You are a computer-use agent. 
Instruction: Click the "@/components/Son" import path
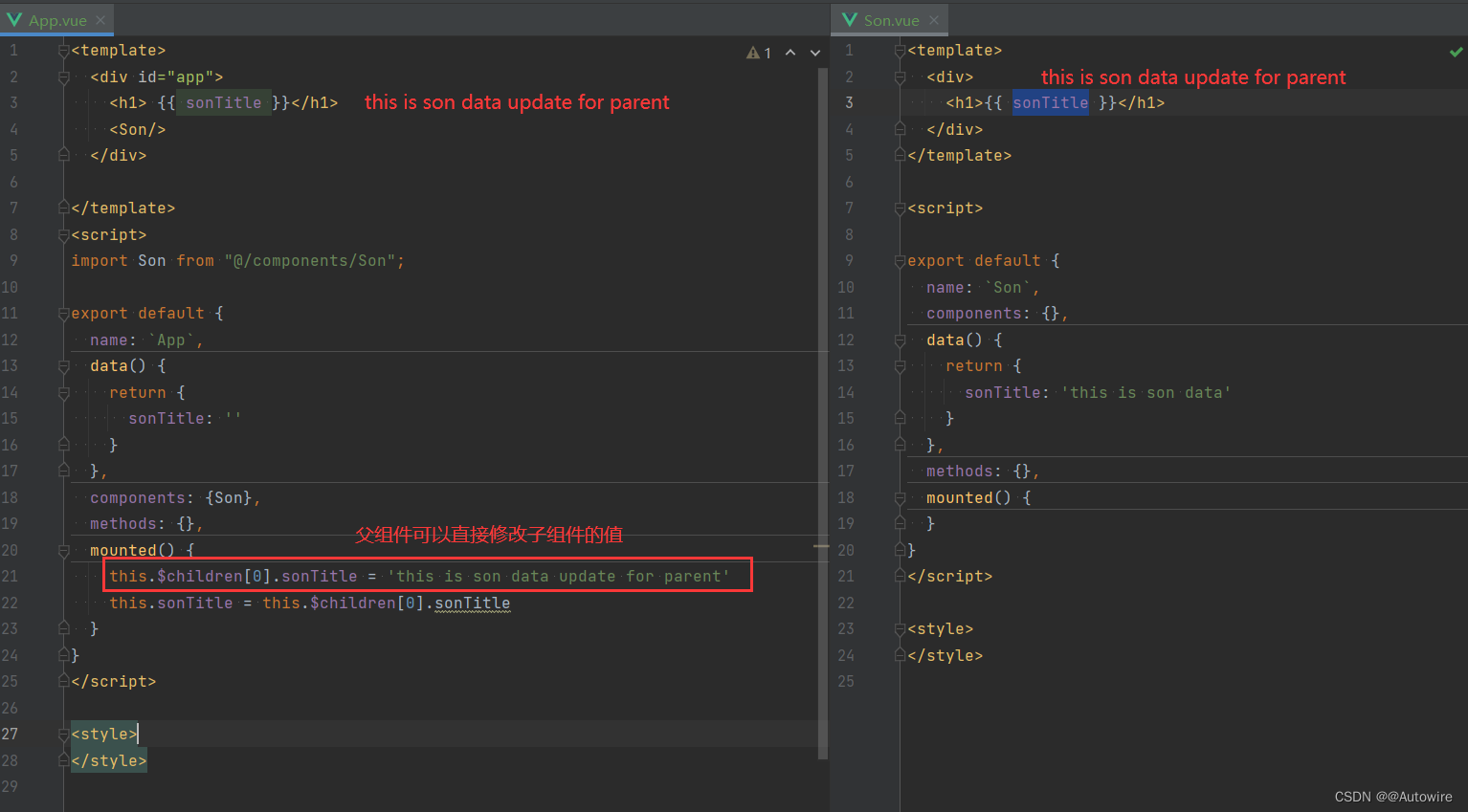click(x=310, y=260)
